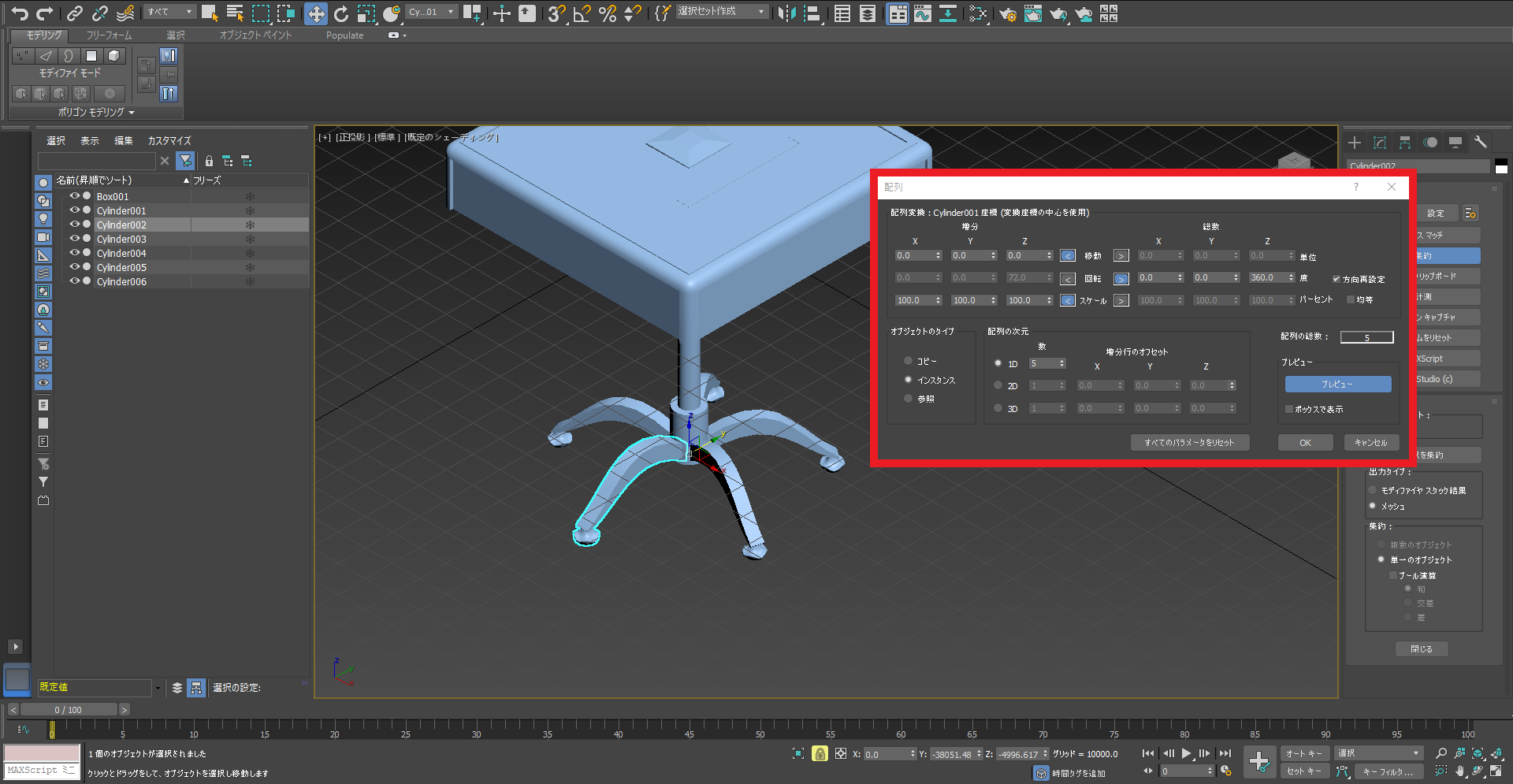Click the Undo arrow icon
Viewport: 1513px width, 784px height.
pyautogui.click(x=20, y=13)
